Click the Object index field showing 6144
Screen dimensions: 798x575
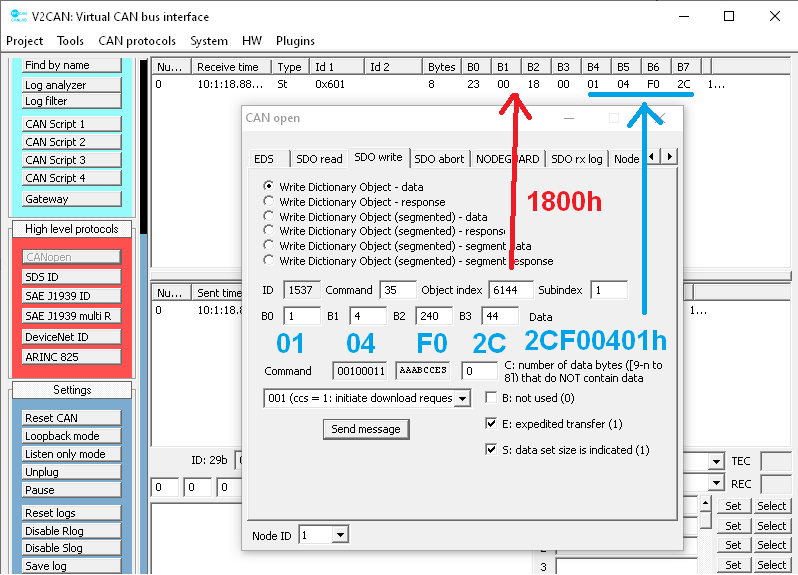[x=511, y=290]
